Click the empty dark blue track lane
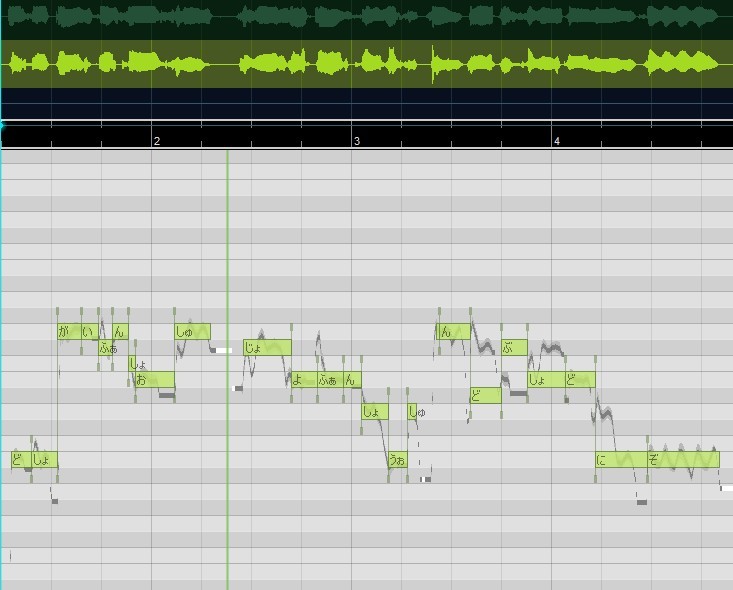 (x=366, y=103)
